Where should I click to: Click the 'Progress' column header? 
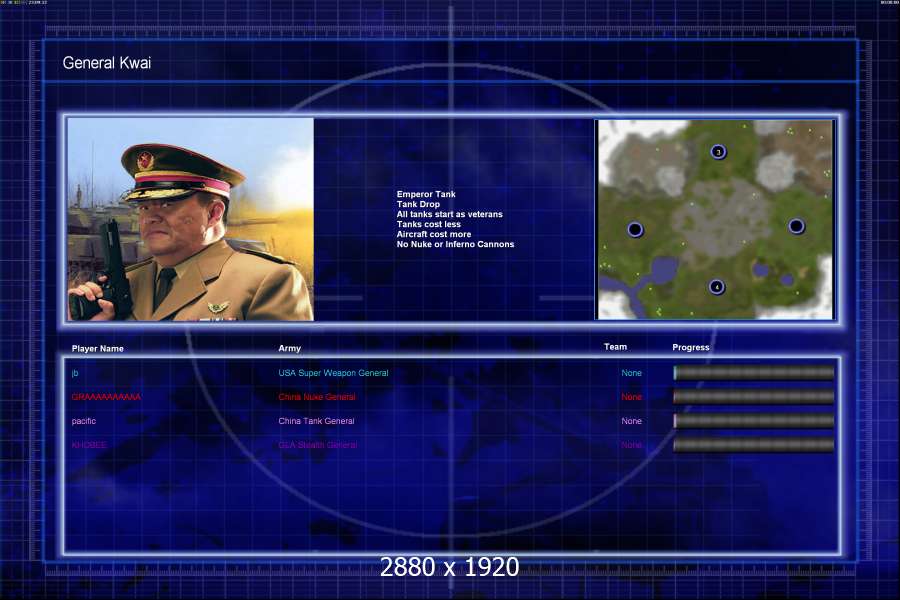pos(690,347)
